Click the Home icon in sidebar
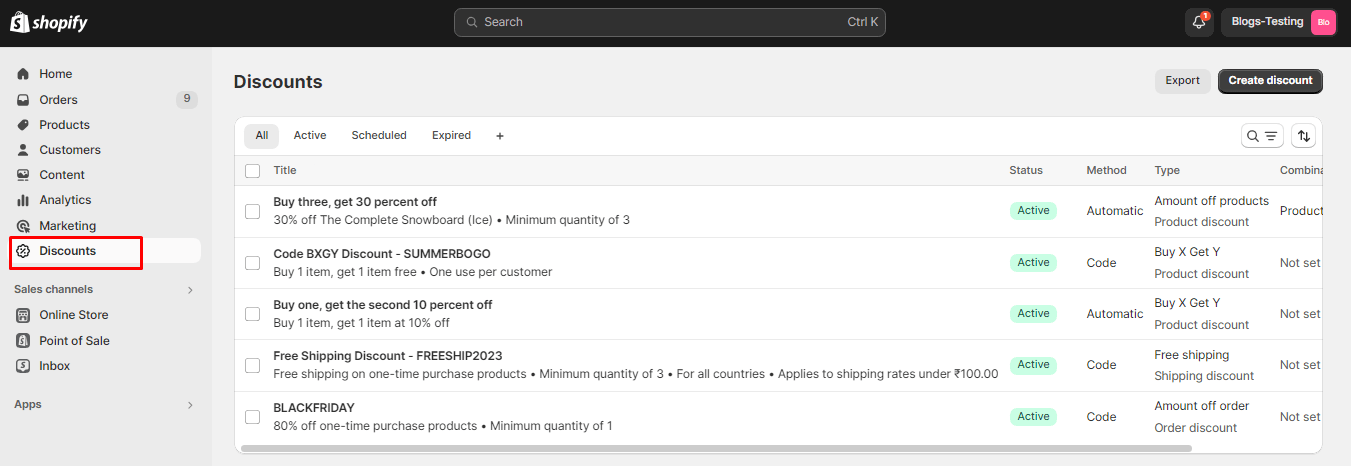1351x466 pixels. pos(23,74)
